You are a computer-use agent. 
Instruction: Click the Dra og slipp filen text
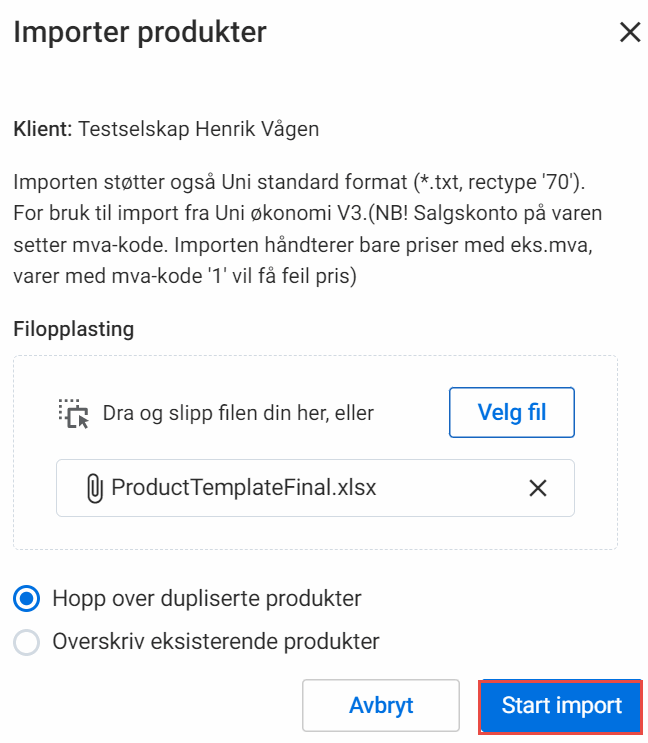[x=238, y=413]
